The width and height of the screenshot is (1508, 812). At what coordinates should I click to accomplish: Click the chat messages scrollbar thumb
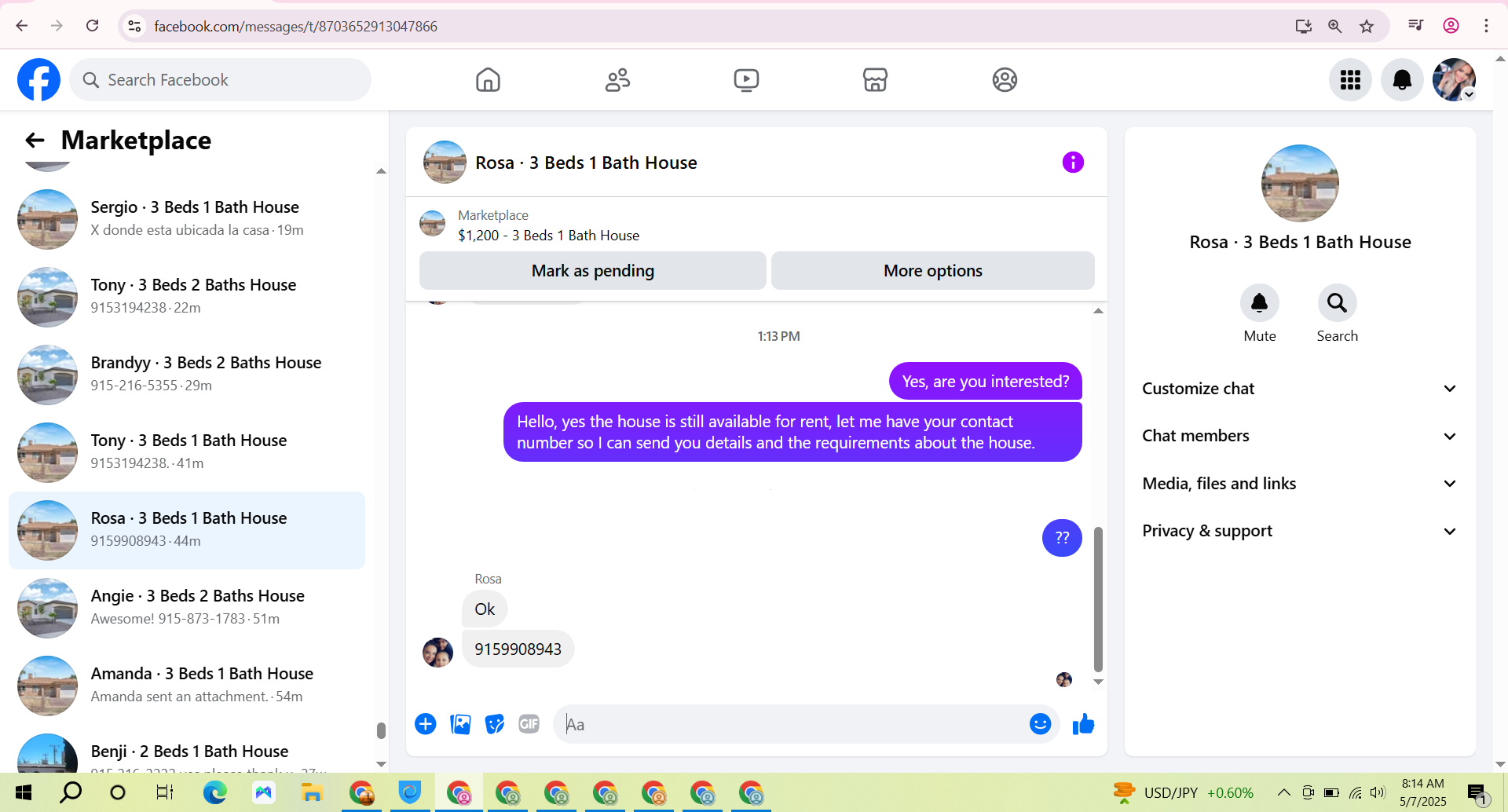[x=1098, y=599]
